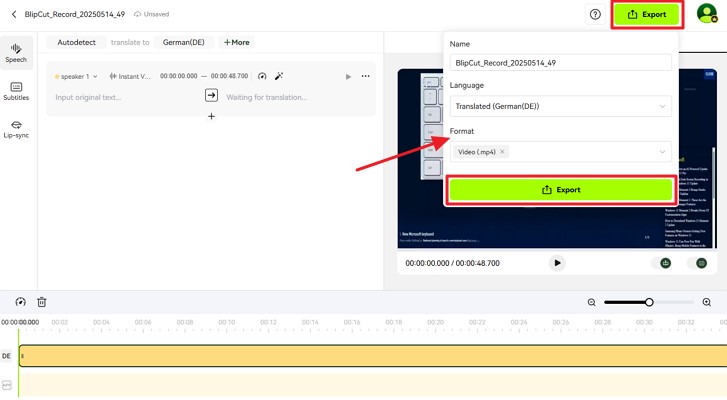Go back using the left chevron
This screenshot has height=400, width=727.
[x=14, y=14]
